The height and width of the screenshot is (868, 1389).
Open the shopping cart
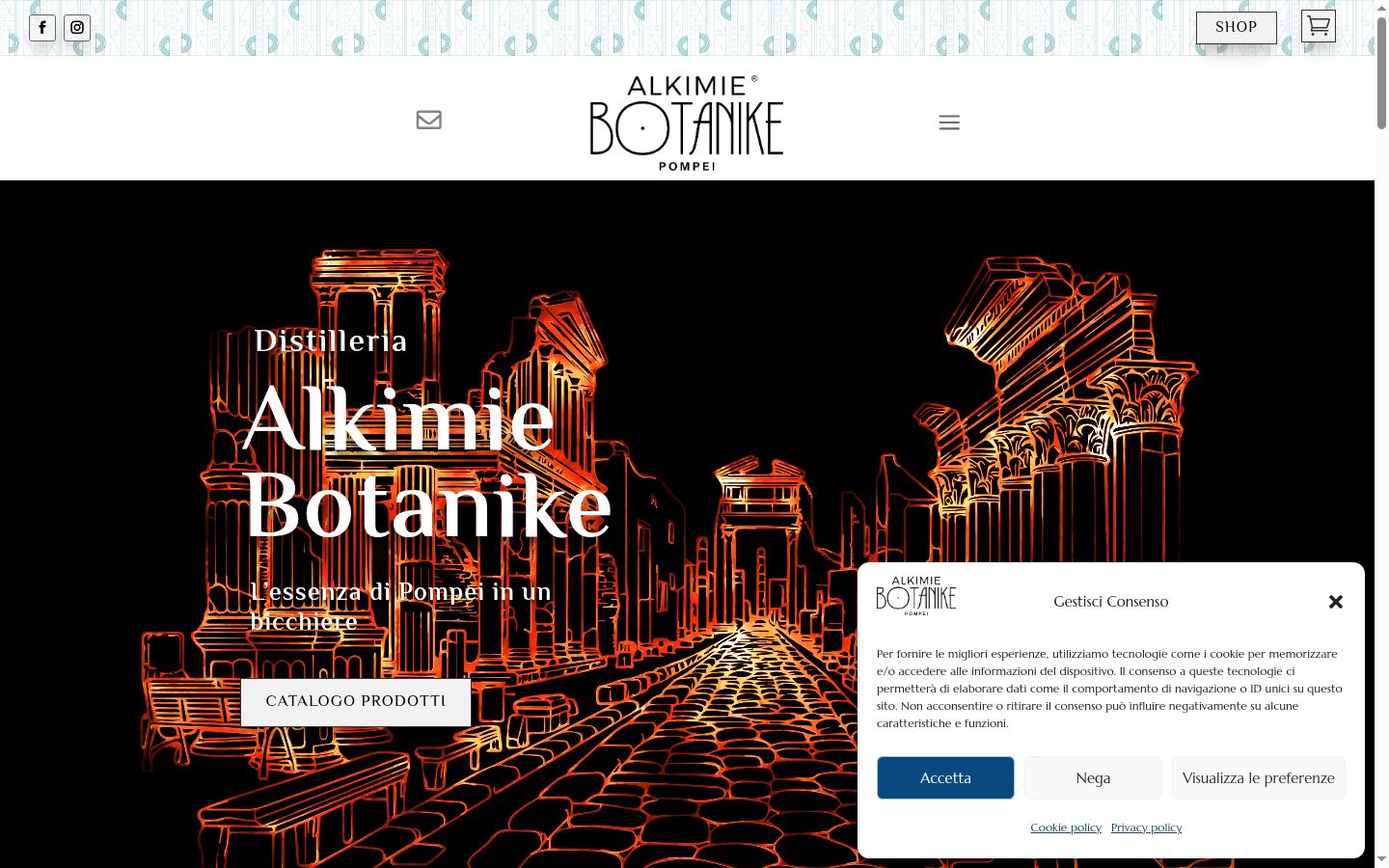tap(1319, 26)
